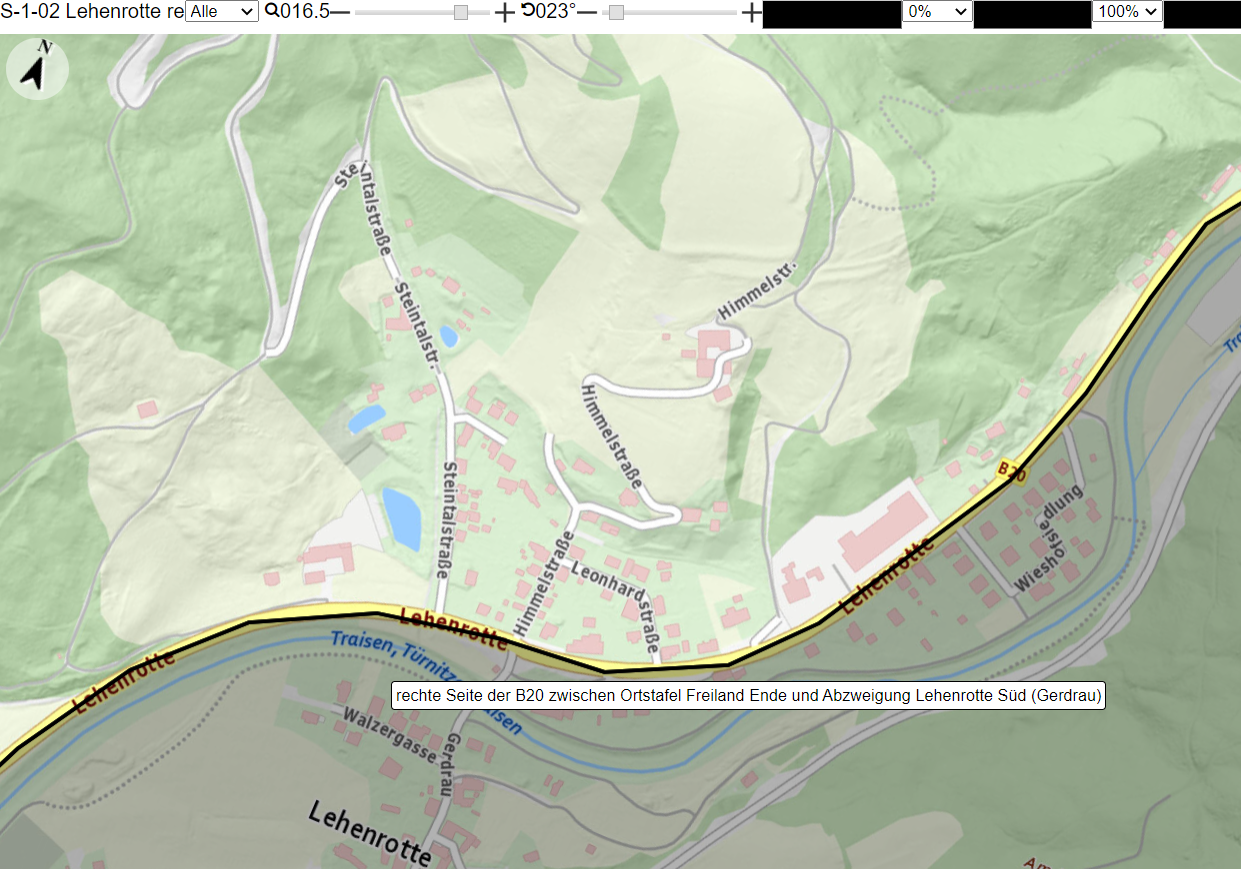
Task: Click the zoom level slider handle
Action: [x=461, y=12]
